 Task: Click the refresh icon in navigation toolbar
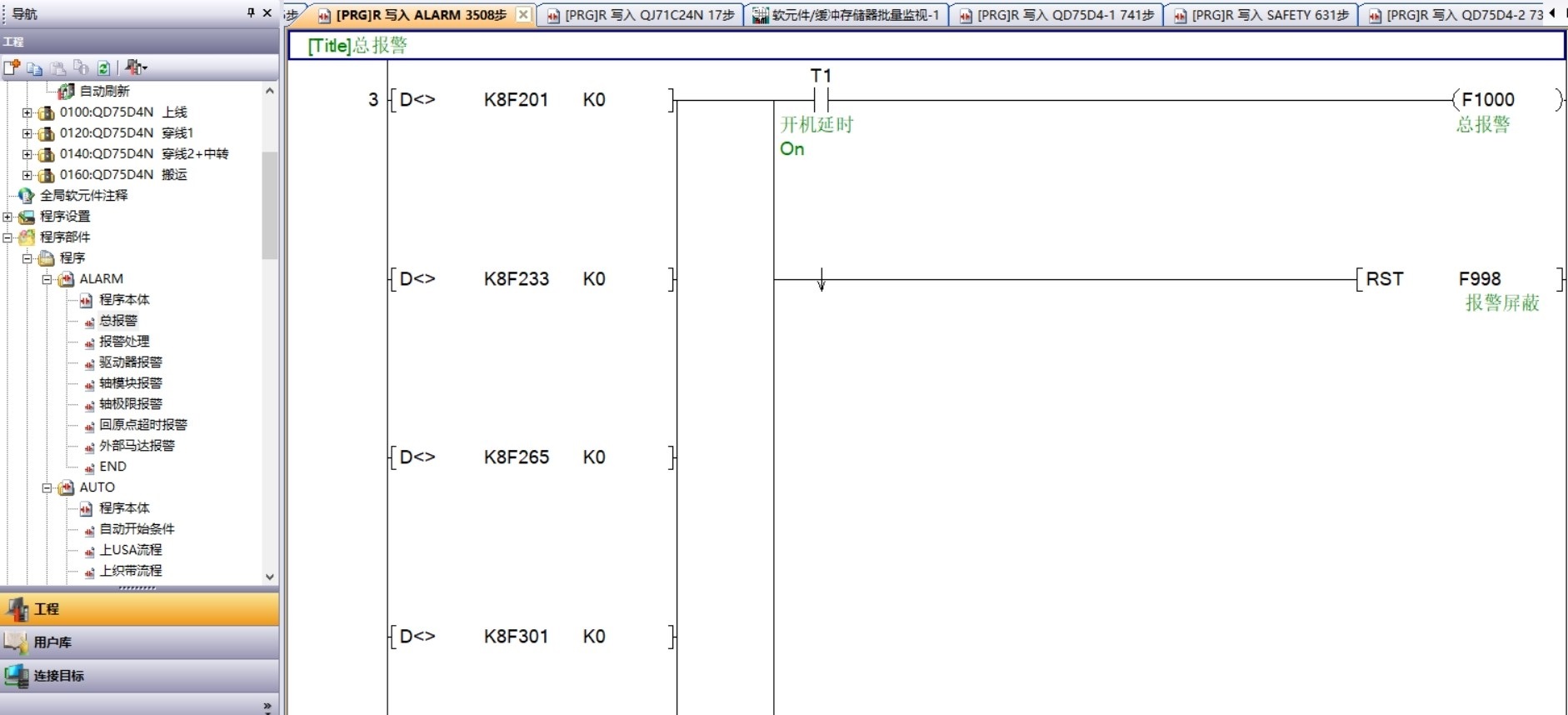click(x=104, y=67)
